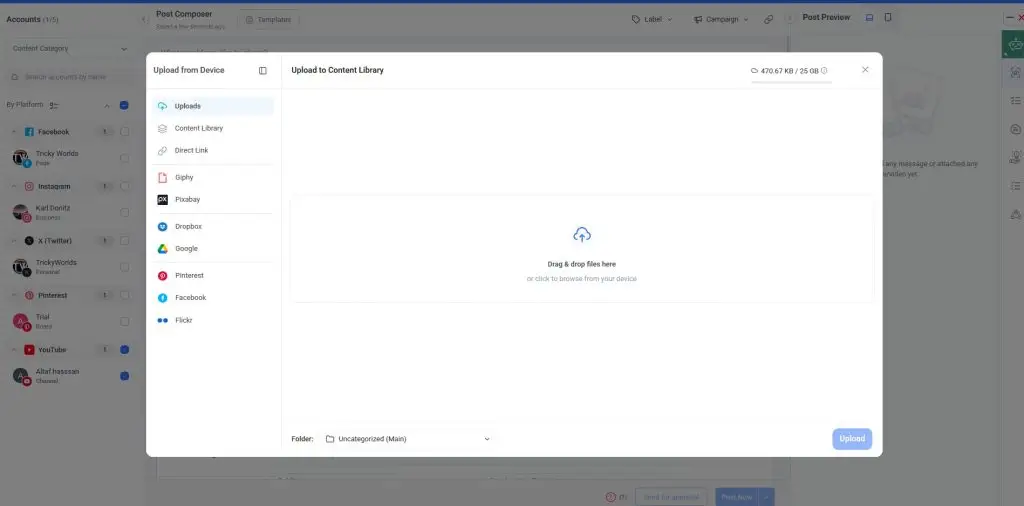Click the 'Drag & drop files here' text
Viewport: 1024px width, 506px height.
(581, 264)
